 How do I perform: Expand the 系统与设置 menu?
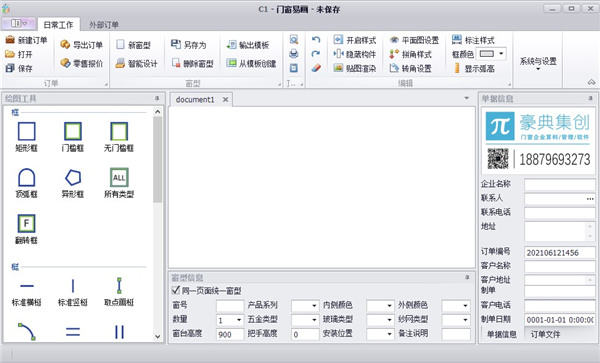pyautogui.click(x=538, y=63)
